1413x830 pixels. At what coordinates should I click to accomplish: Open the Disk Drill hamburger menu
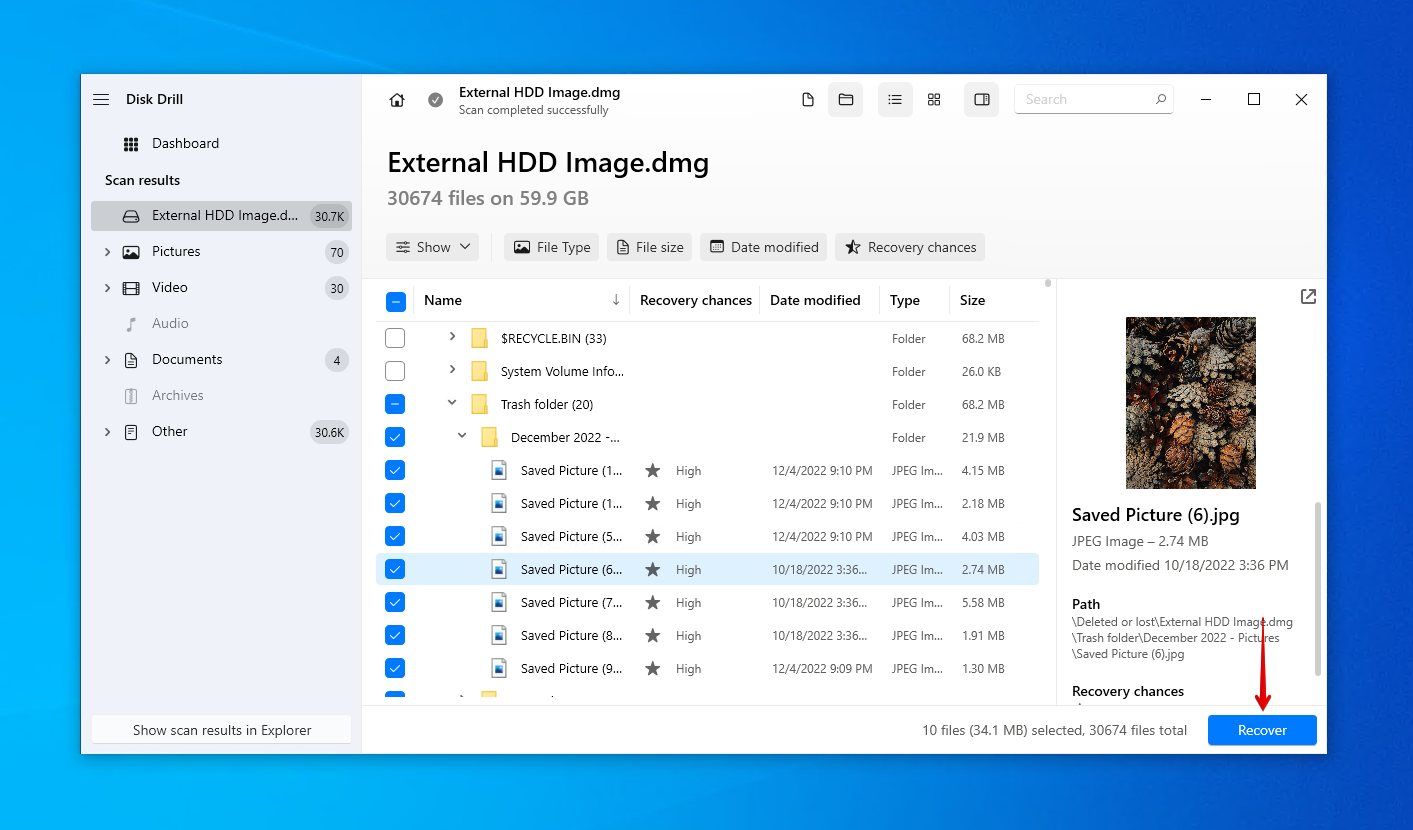[101, 99]
